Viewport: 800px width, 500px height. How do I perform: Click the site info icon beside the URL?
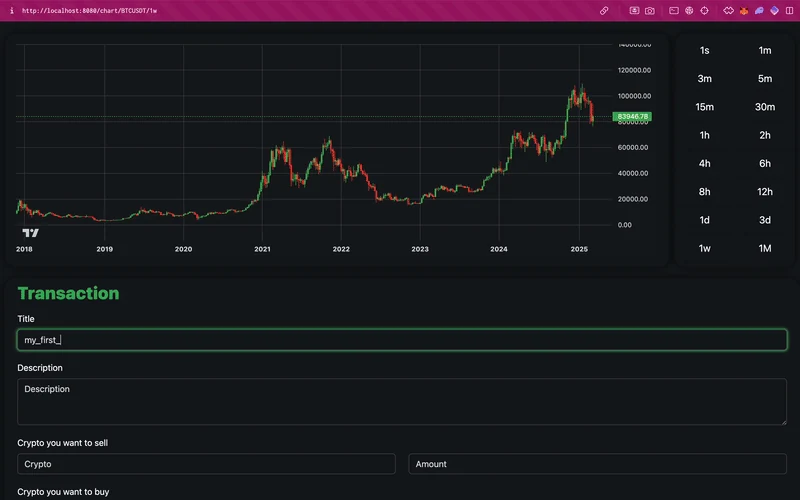click(x=12, y=11)
